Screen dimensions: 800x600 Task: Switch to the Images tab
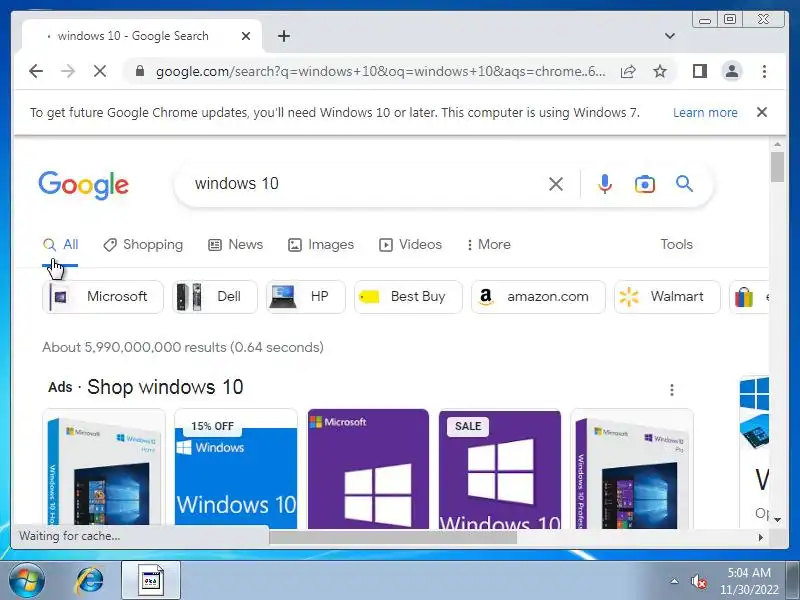coord(320,244)
